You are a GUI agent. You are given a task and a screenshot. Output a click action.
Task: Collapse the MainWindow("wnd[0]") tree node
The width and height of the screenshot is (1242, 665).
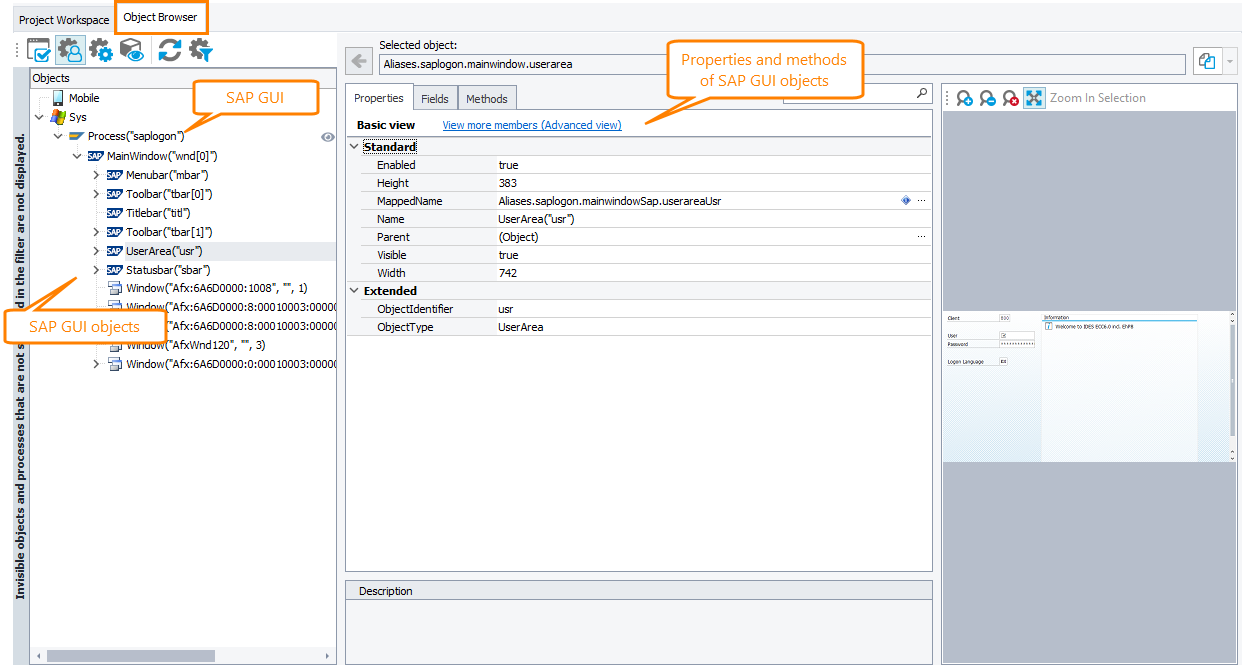77,155
